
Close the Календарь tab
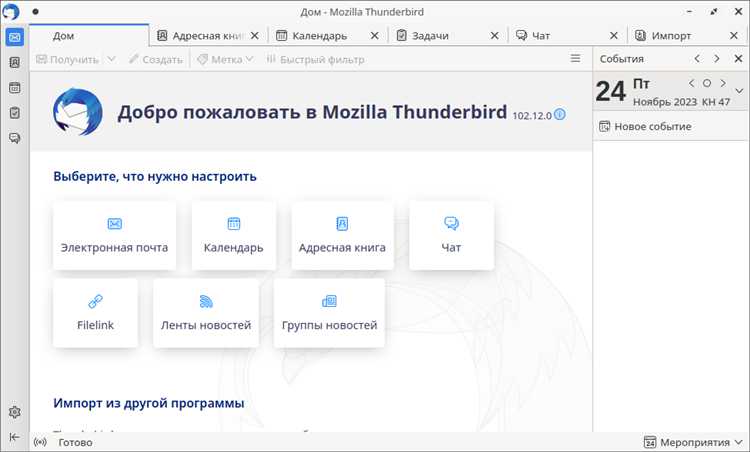click(x=375, y=36)
